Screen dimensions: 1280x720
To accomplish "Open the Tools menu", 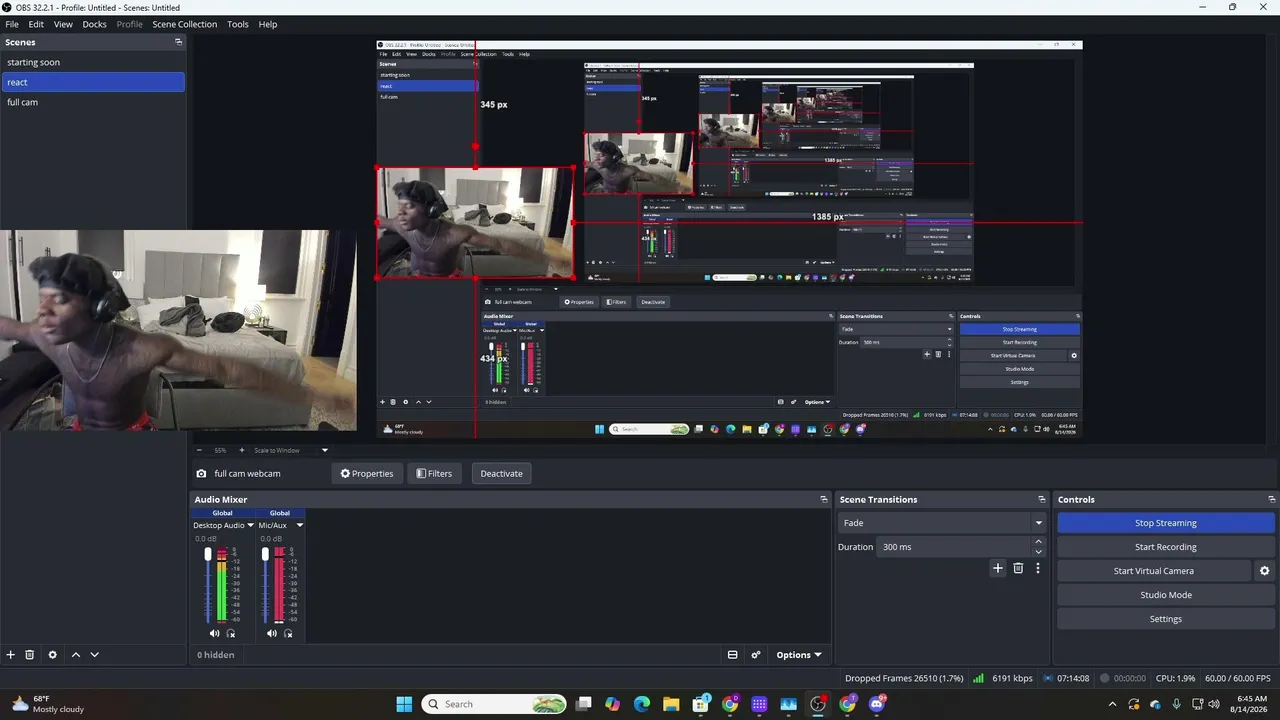I will point(238,24).
